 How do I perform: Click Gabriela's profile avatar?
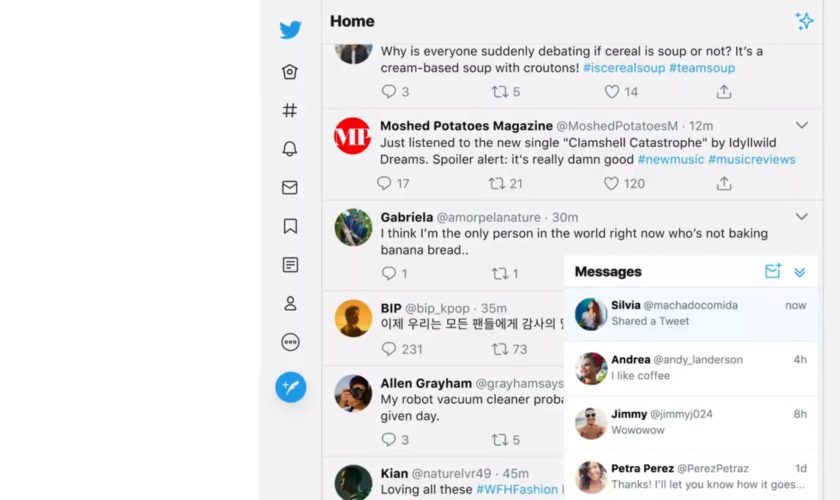(x=353, y=227)
